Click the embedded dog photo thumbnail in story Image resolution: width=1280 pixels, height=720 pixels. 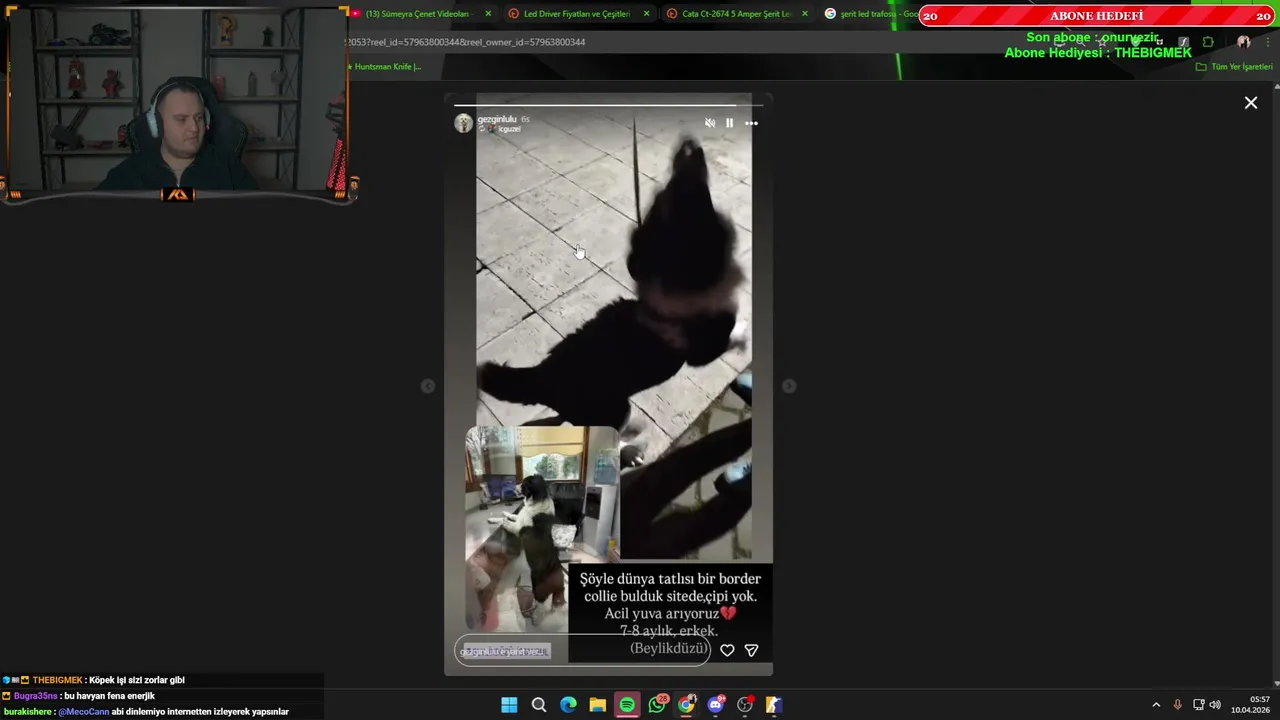(x=543, y=528)
